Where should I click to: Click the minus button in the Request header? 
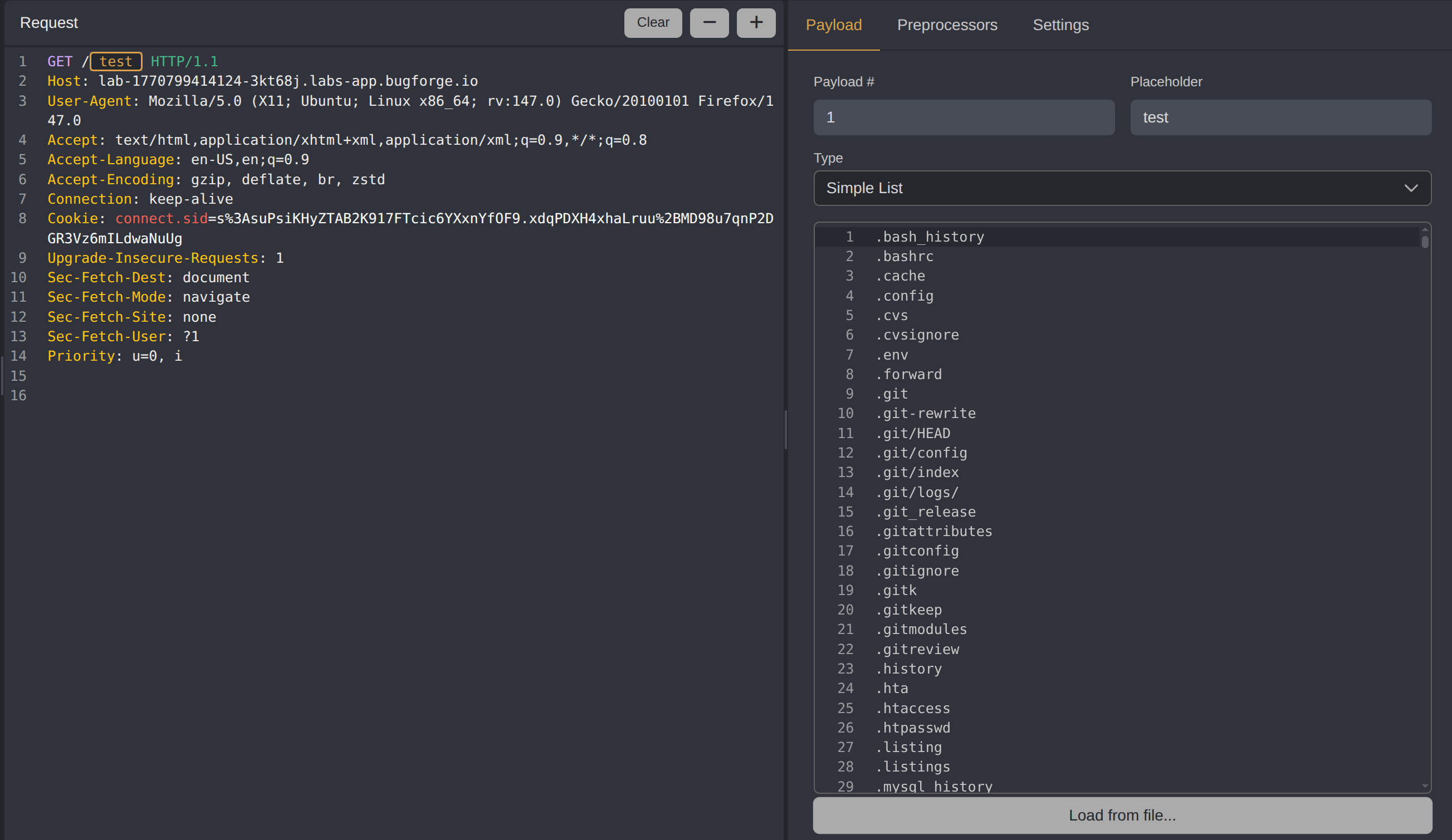(708, 23)
